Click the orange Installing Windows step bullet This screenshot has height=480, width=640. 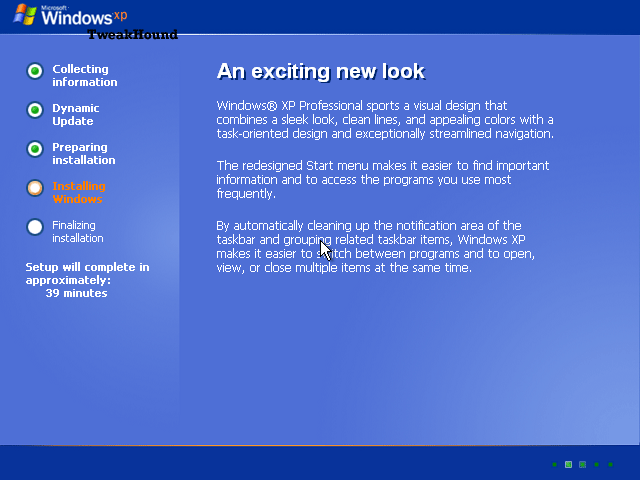35,188
